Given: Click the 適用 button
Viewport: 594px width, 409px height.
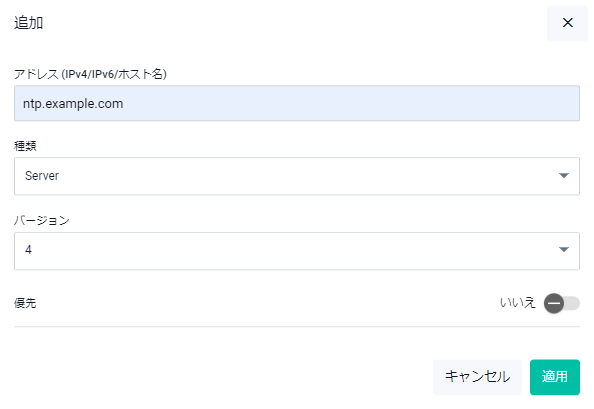Looking at the screenshot, I should [555, 377].
